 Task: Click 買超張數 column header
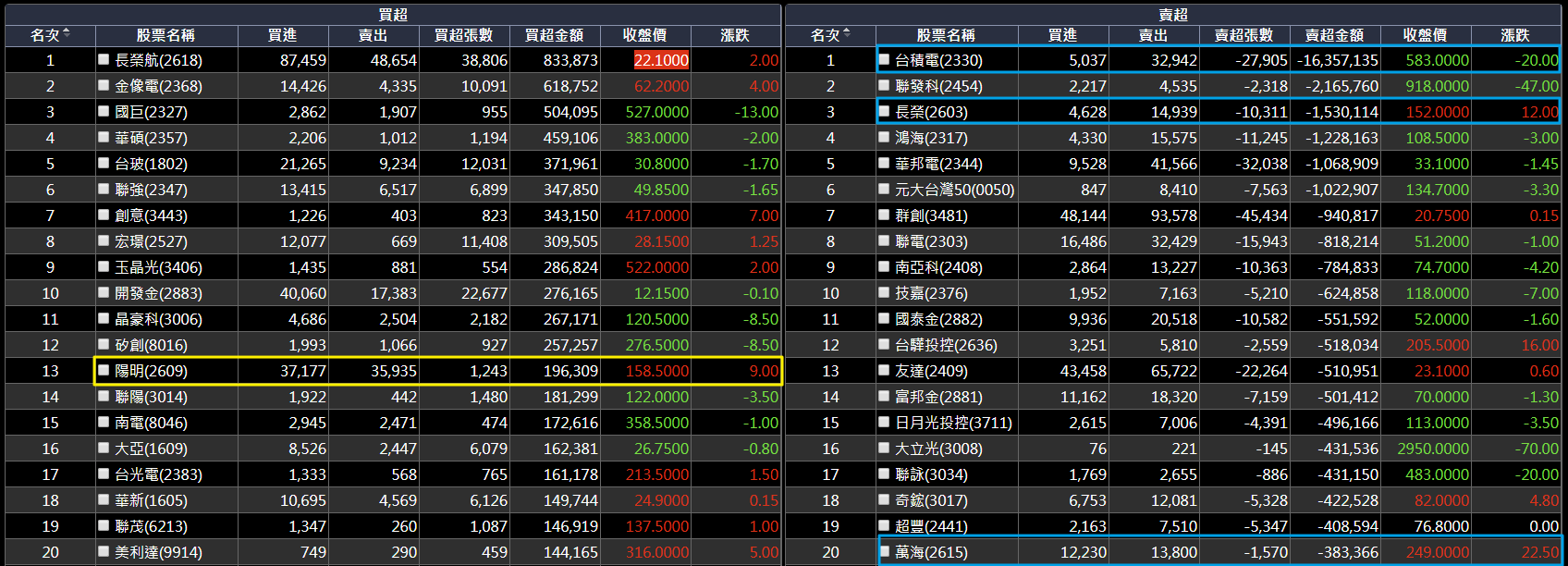(463, 35)
